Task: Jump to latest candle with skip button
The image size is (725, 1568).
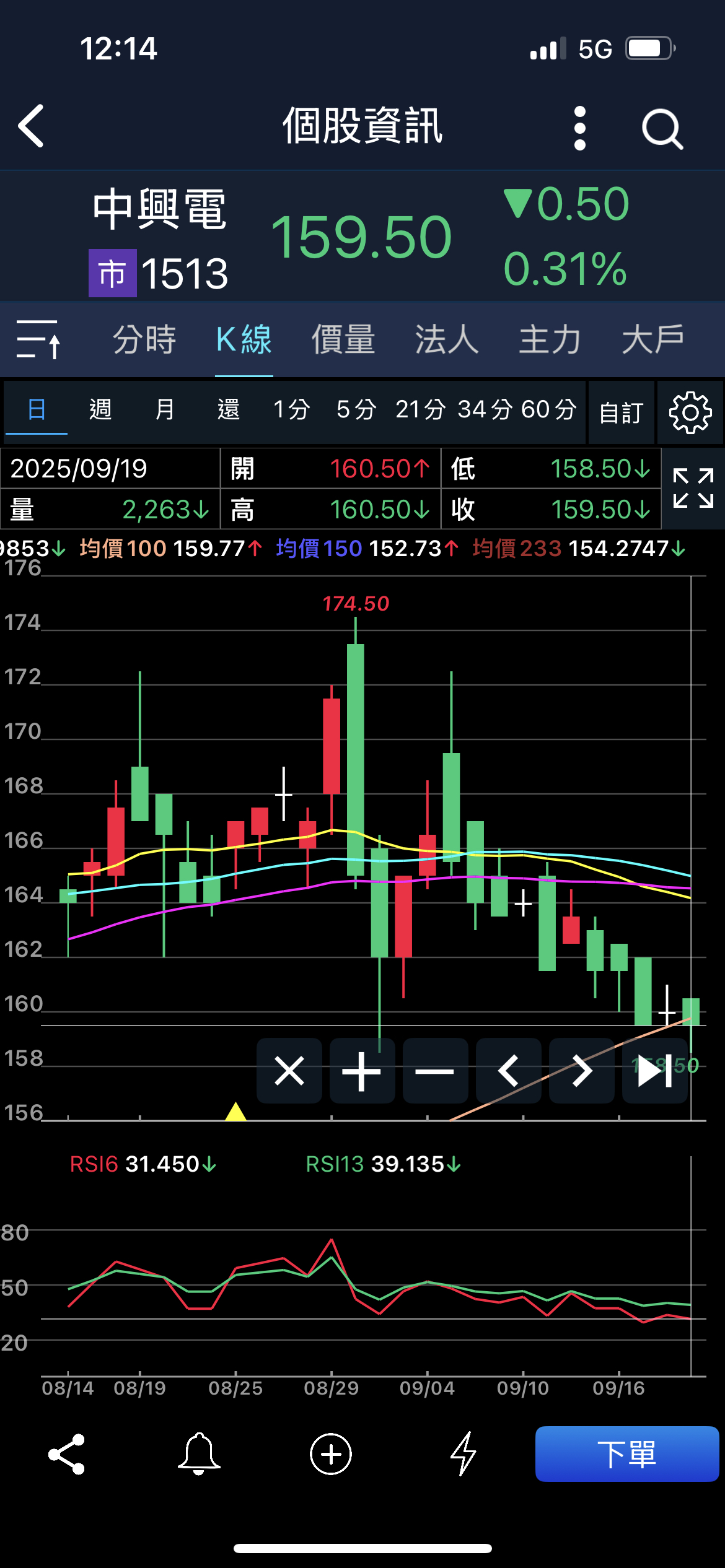Action: 654,1071
